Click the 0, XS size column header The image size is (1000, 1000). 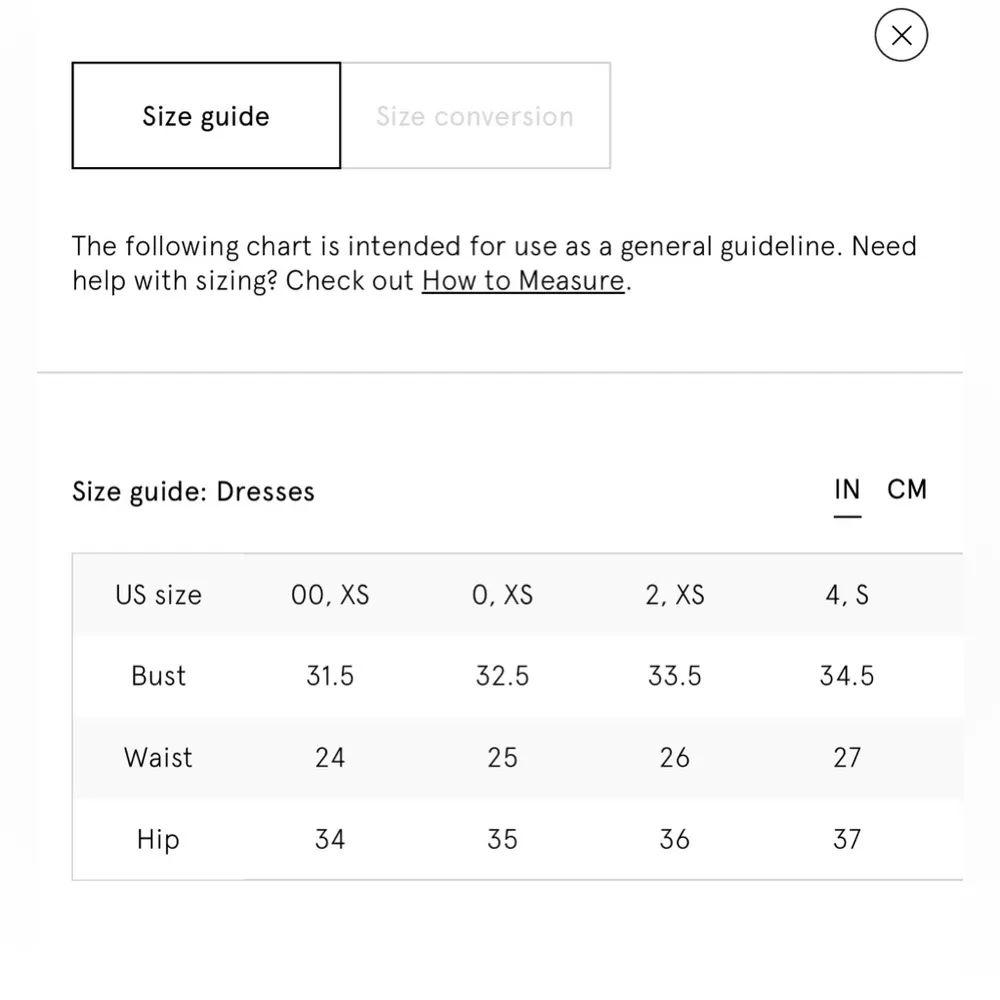pyautogui.click(x=502, y=595)
